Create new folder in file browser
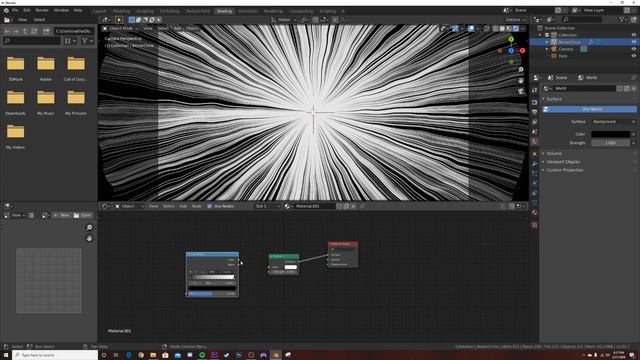The image size is (640, 360). pos(46,31)
